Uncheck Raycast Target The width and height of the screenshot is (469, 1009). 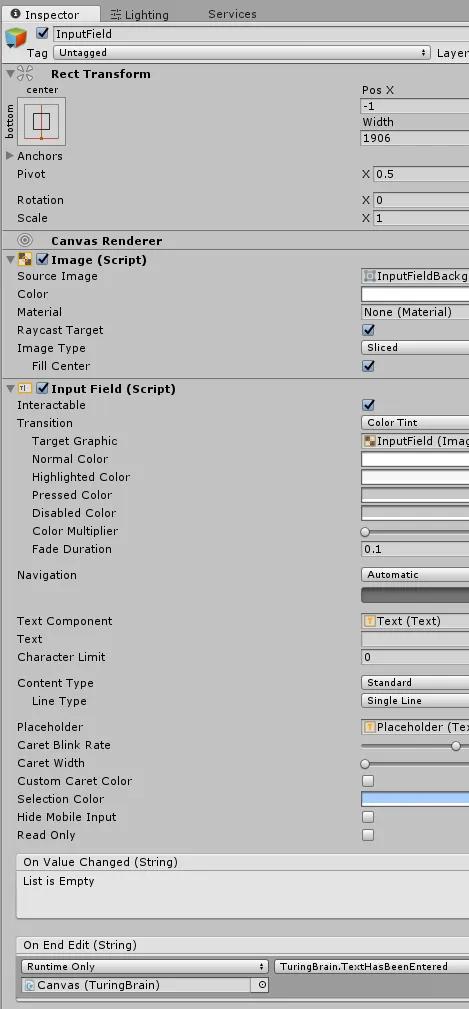pyautogui.click(x=368, y=330)
